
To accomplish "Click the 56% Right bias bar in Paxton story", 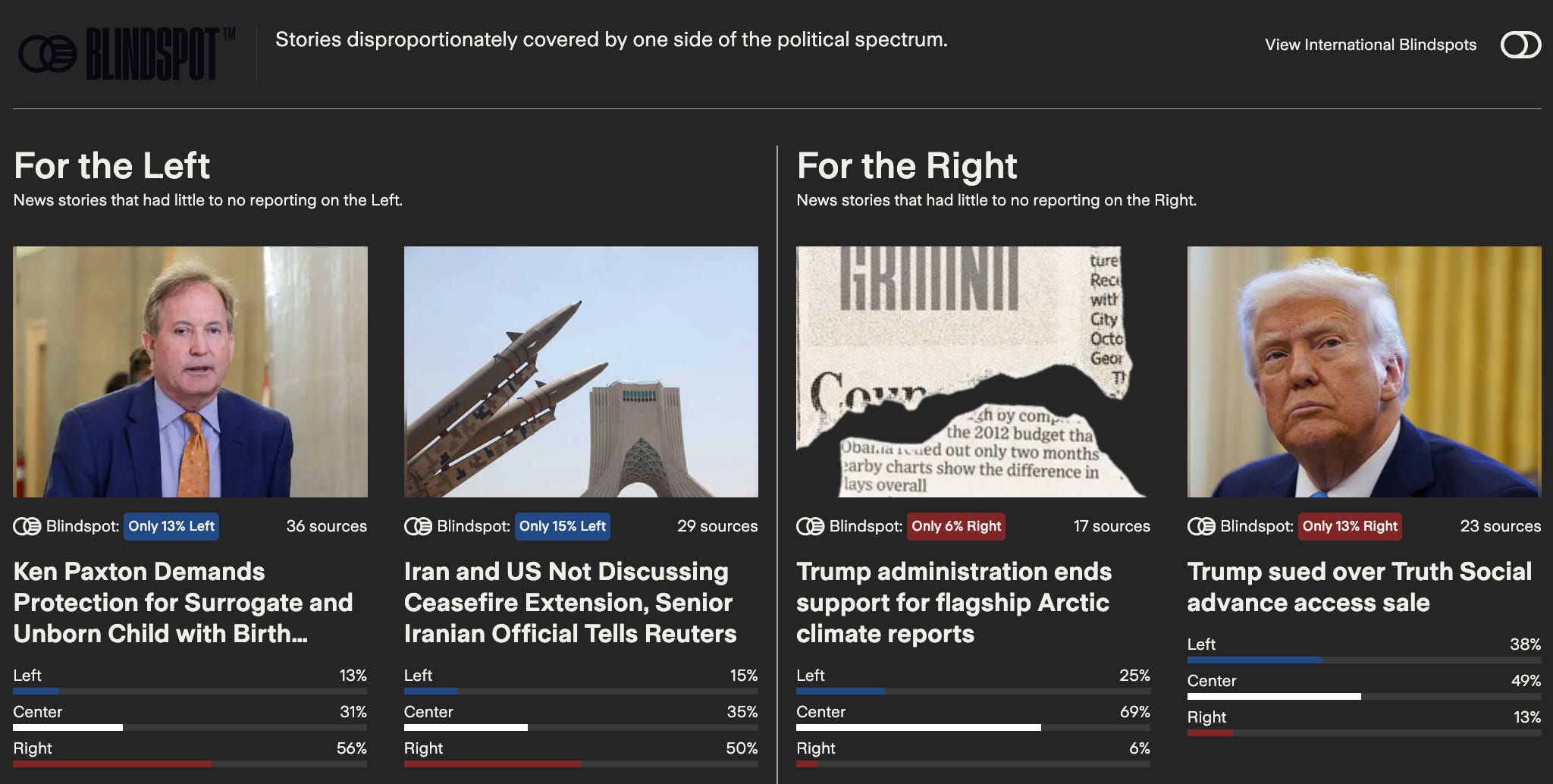I will point(190,764).
